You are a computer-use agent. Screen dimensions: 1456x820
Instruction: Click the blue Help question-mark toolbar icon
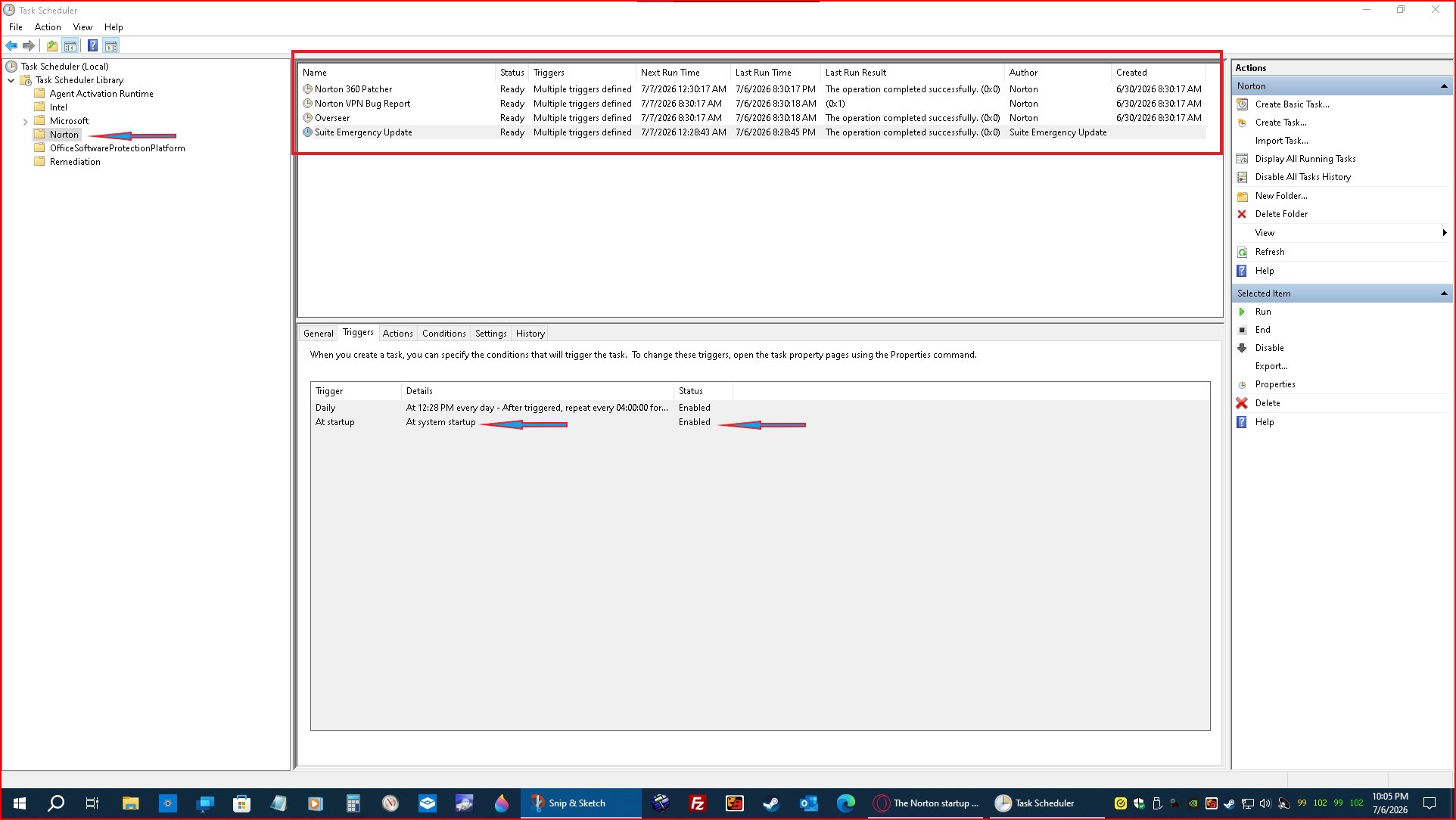pyautogui.click(x=92, y=45)
